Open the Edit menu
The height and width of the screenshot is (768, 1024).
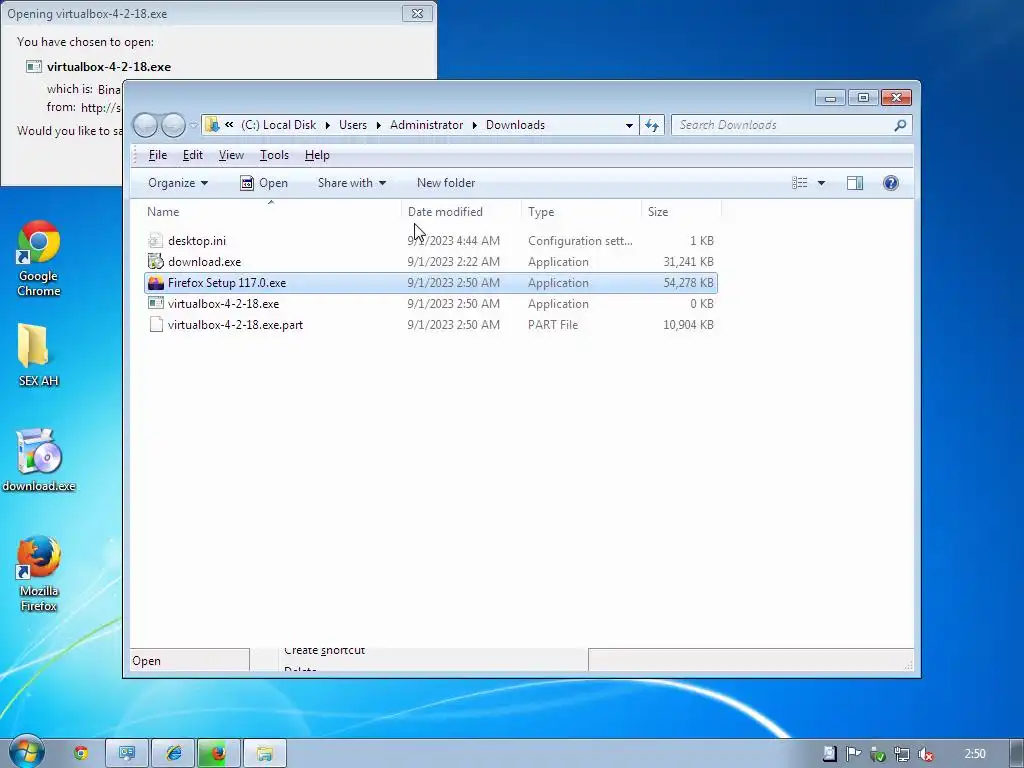(x=192, y=155)
